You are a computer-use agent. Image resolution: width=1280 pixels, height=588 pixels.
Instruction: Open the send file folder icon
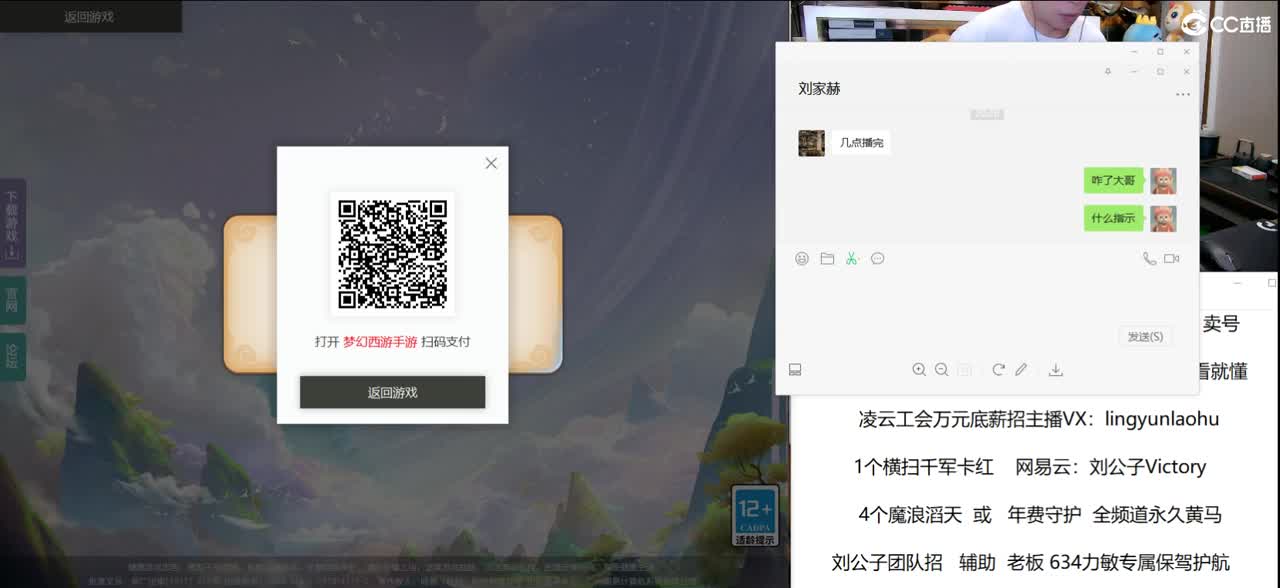[x=827, y=259]
